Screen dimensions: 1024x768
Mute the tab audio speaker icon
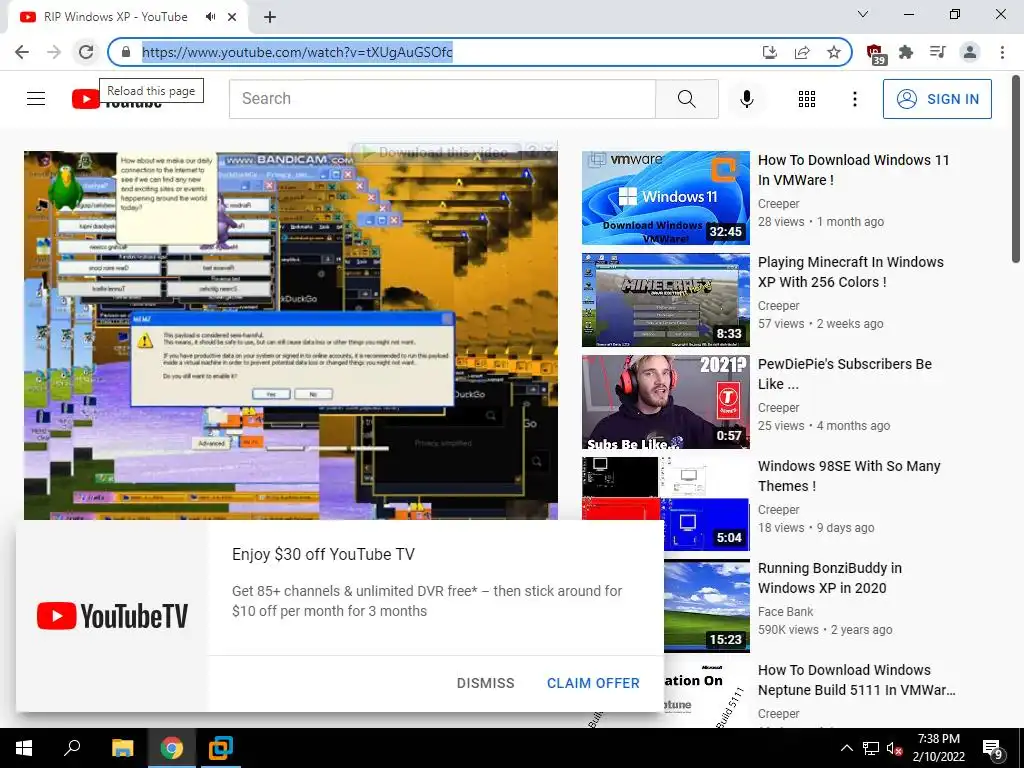(x=210, y=17)
